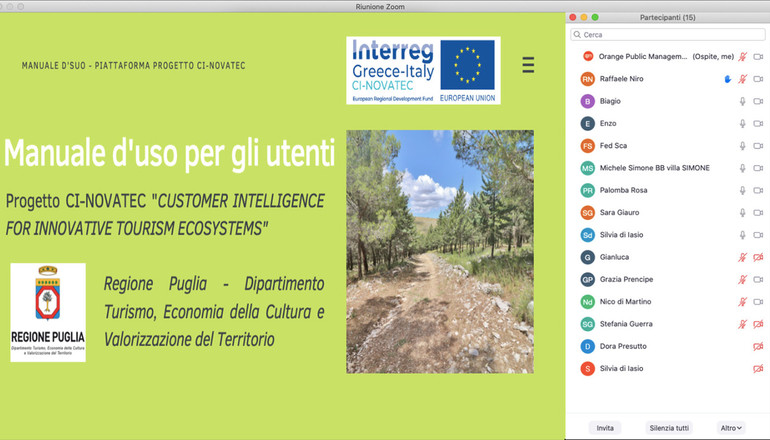
Task: Click the GP avatar of Grazia Prencipe
Action: [588, 279]
